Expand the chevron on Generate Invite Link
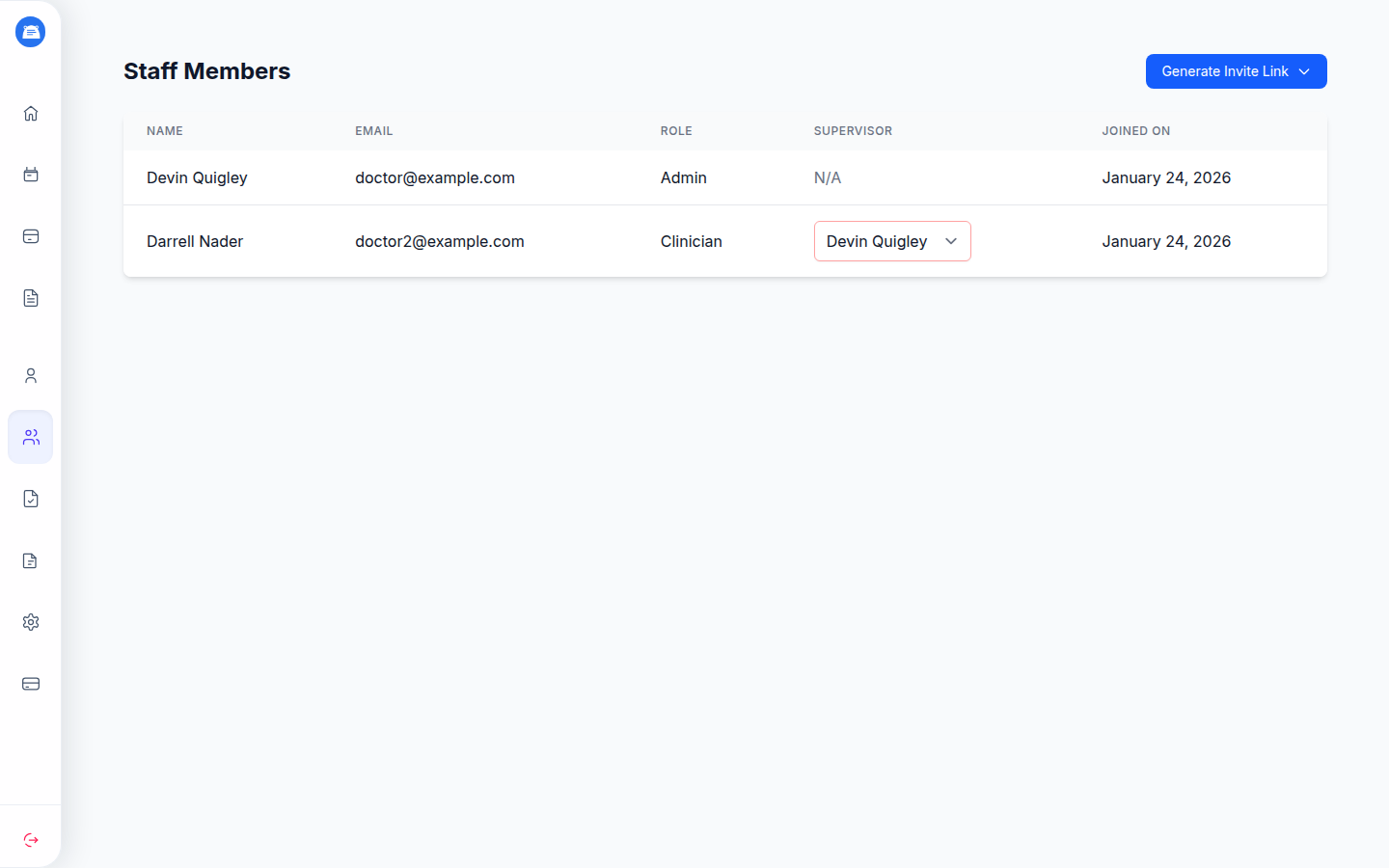This screenshot has height=868, width=1389. coord(1304,70)
